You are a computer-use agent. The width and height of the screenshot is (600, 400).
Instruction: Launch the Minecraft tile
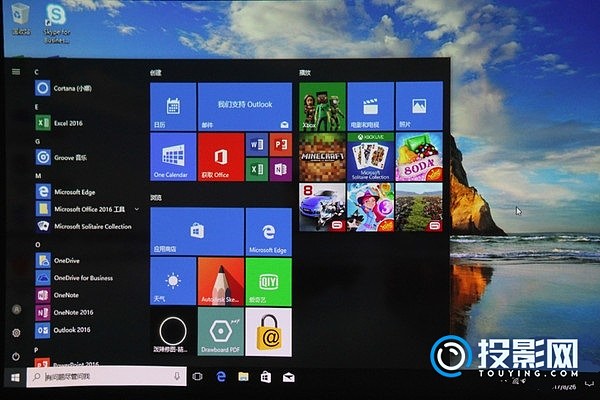pos(322,157)
